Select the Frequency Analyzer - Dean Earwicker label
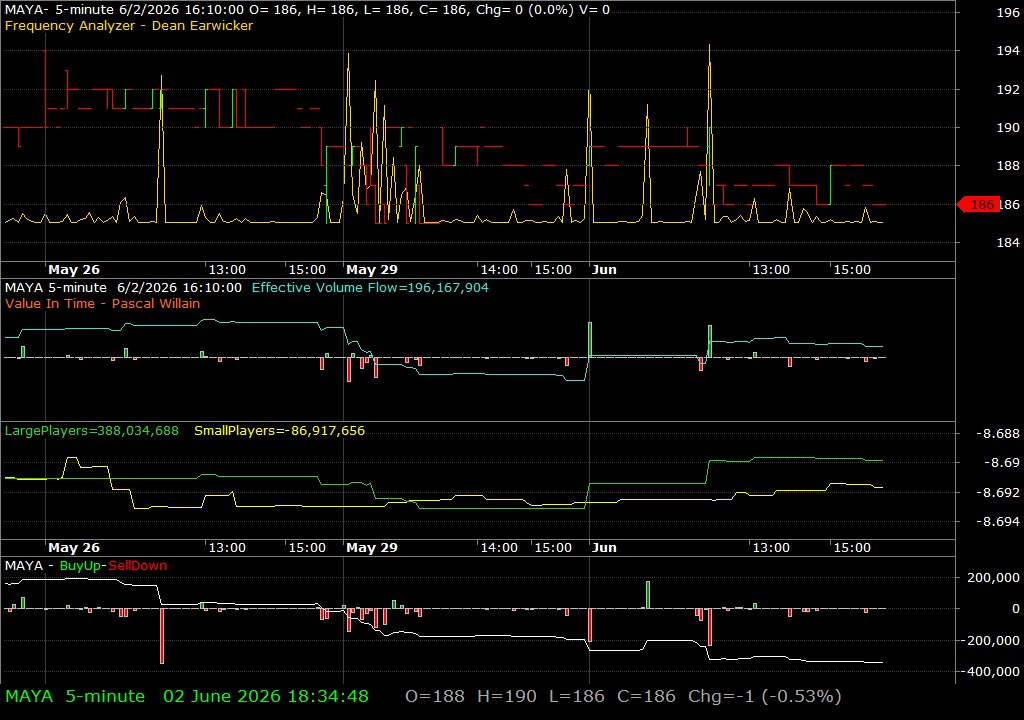The image size is (1024, 720). click(x=129, y=26)
